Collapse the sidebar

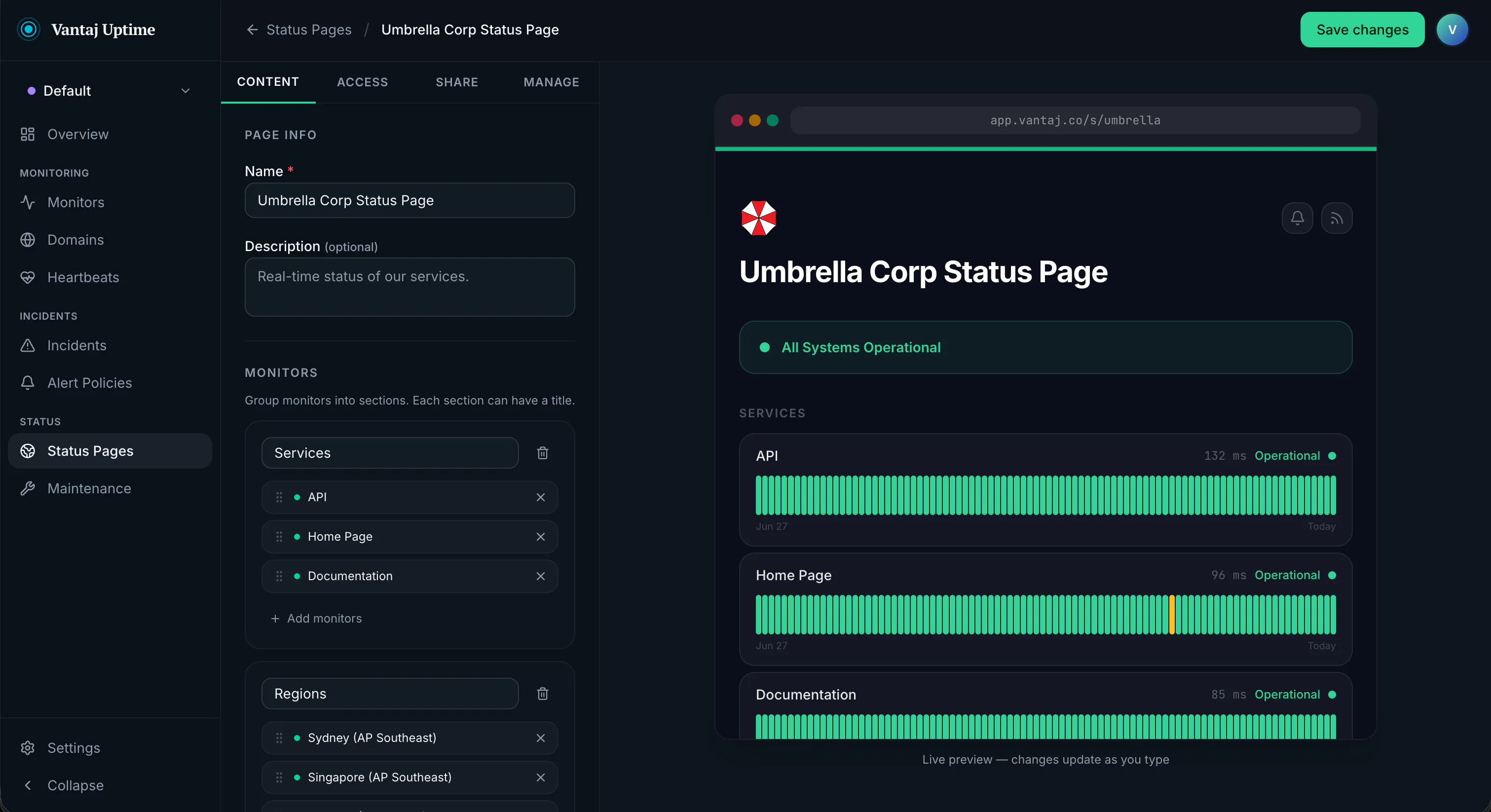coord(110,785)
